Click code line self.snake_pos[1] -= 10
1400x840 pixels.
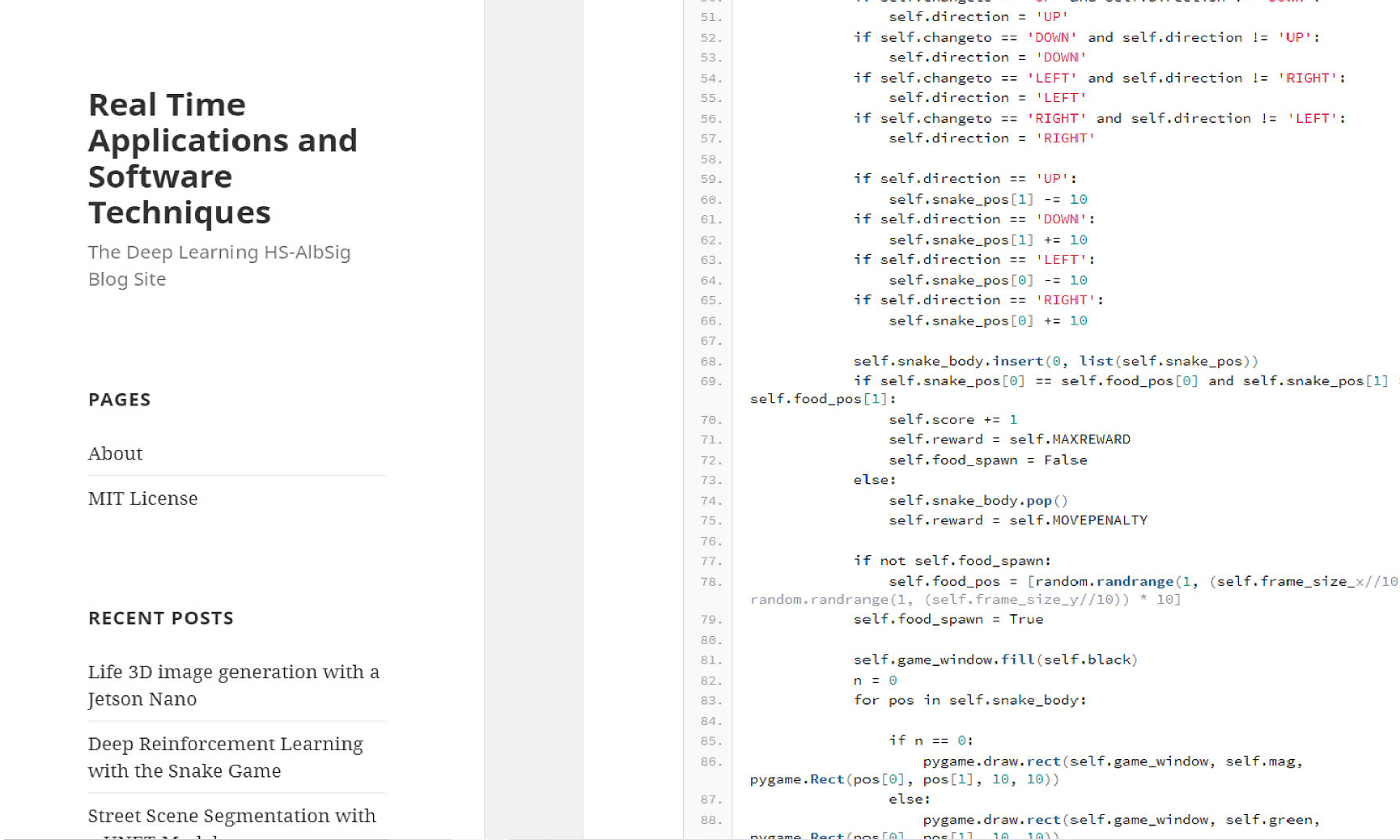coord(988,199)
